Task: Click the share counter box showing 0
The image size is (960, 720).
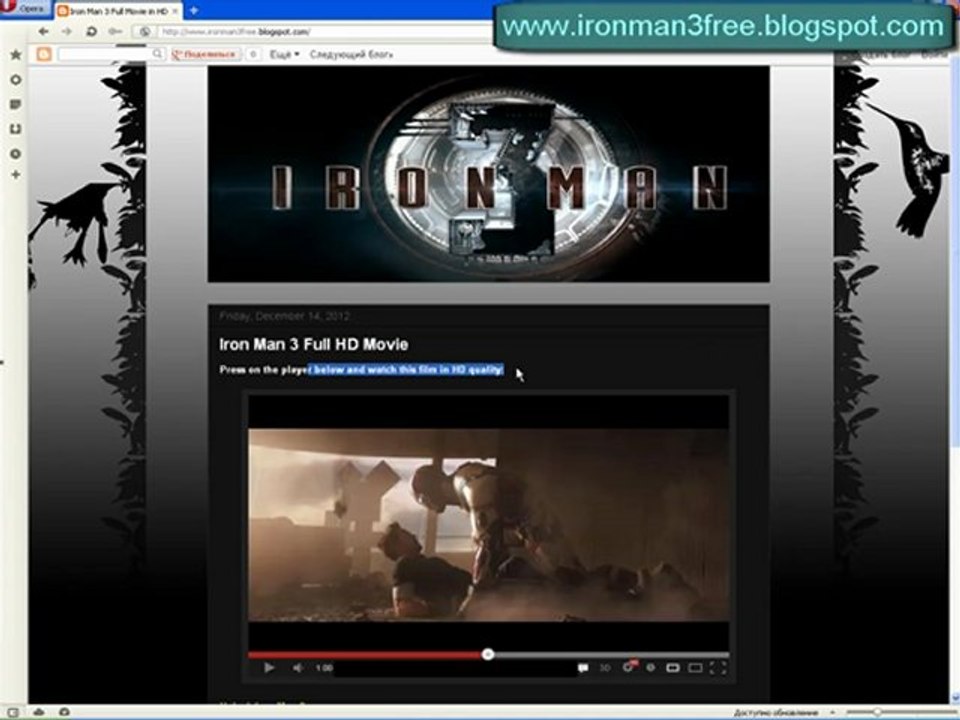Action: (253, 54)
